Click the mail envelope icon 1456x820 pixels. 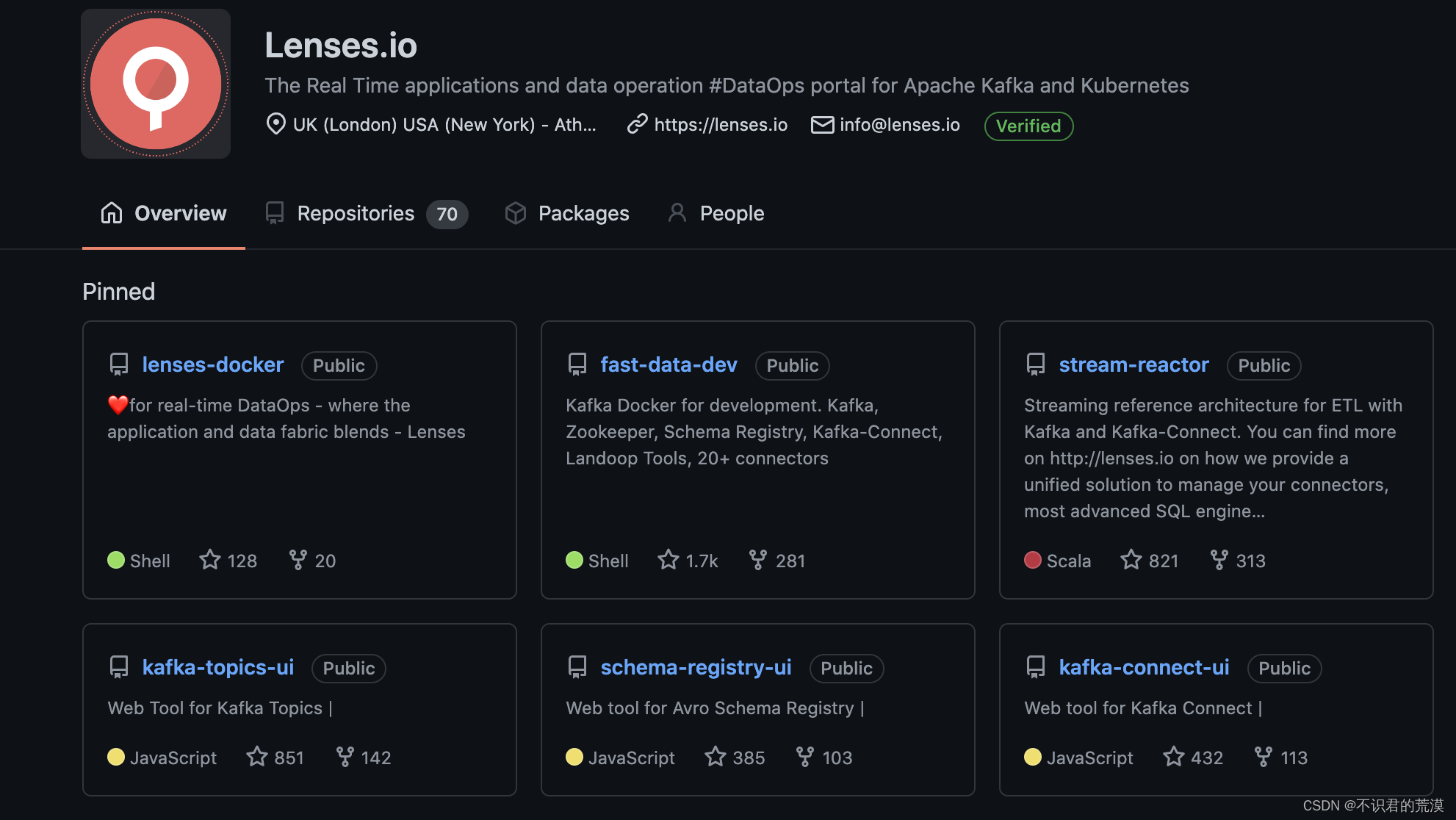click(822, 125)
